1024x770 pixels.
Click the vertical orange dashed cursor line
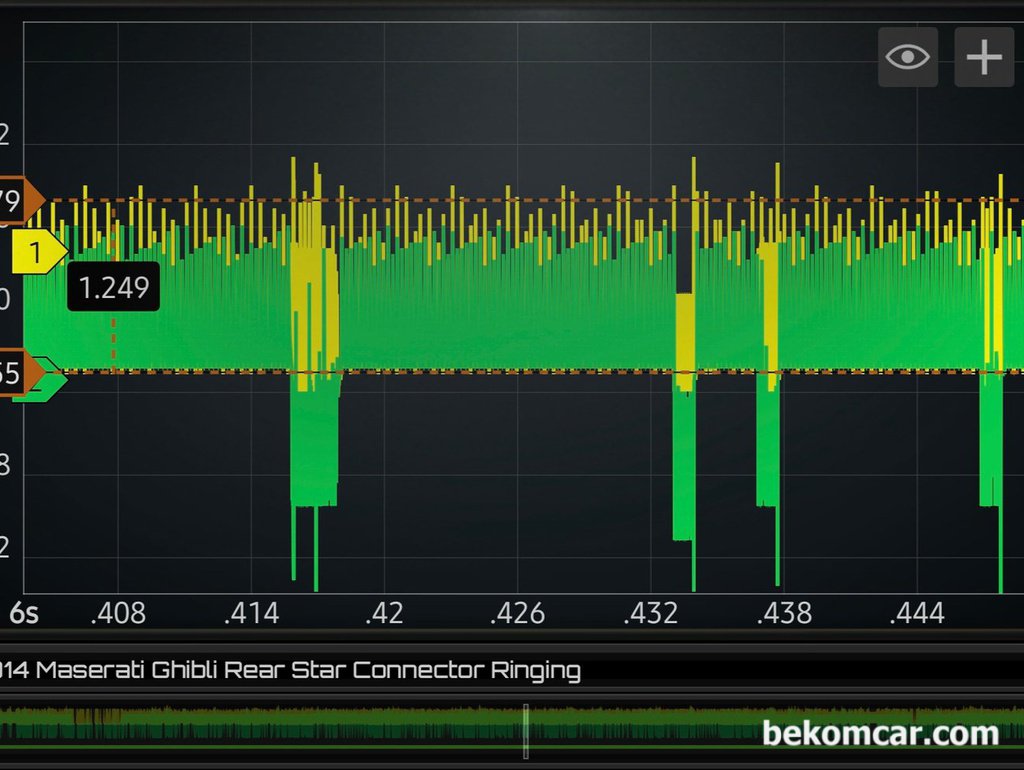pos(113,340)
